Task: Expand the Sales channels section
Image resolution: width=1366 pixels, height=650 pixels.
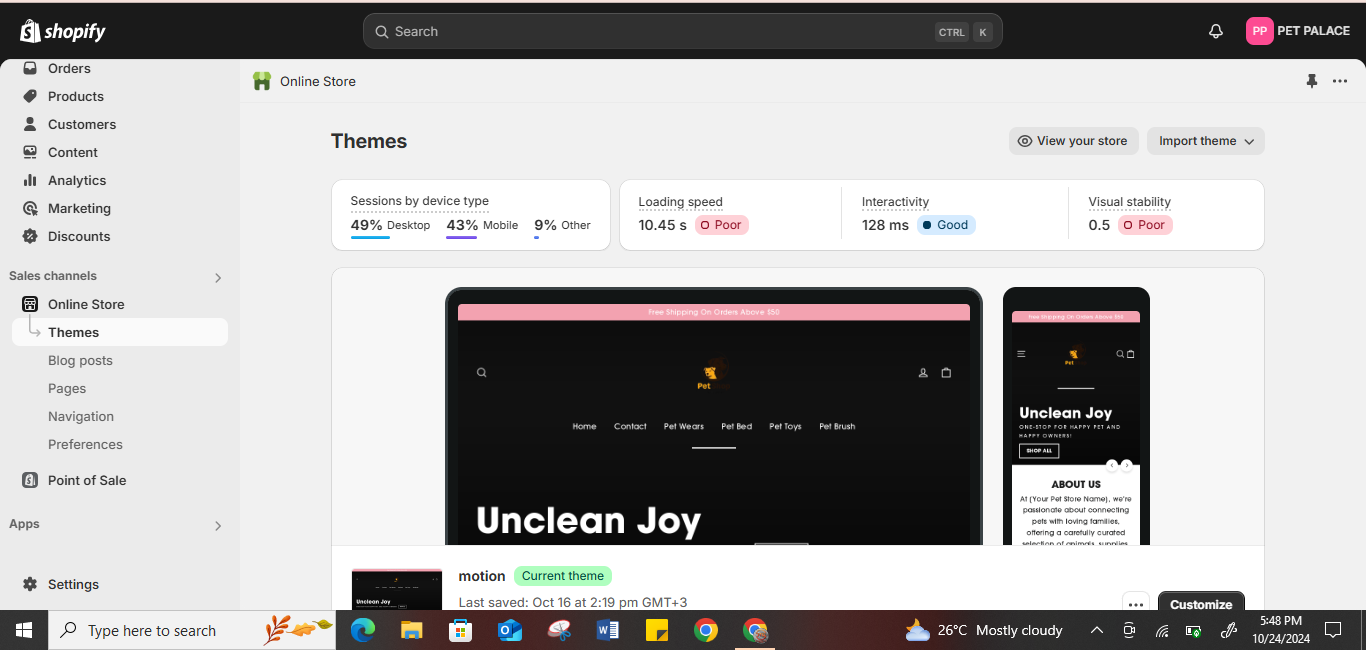Action: click(x=218, y=277)
